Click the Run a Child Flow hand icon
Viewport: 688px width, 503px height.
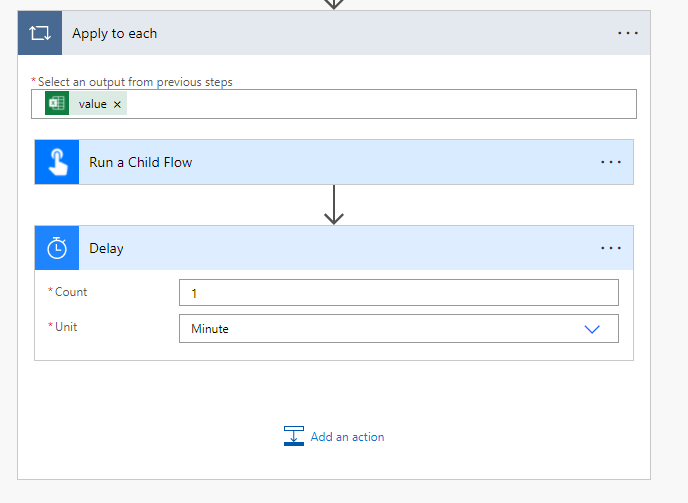tap(57, 162)
